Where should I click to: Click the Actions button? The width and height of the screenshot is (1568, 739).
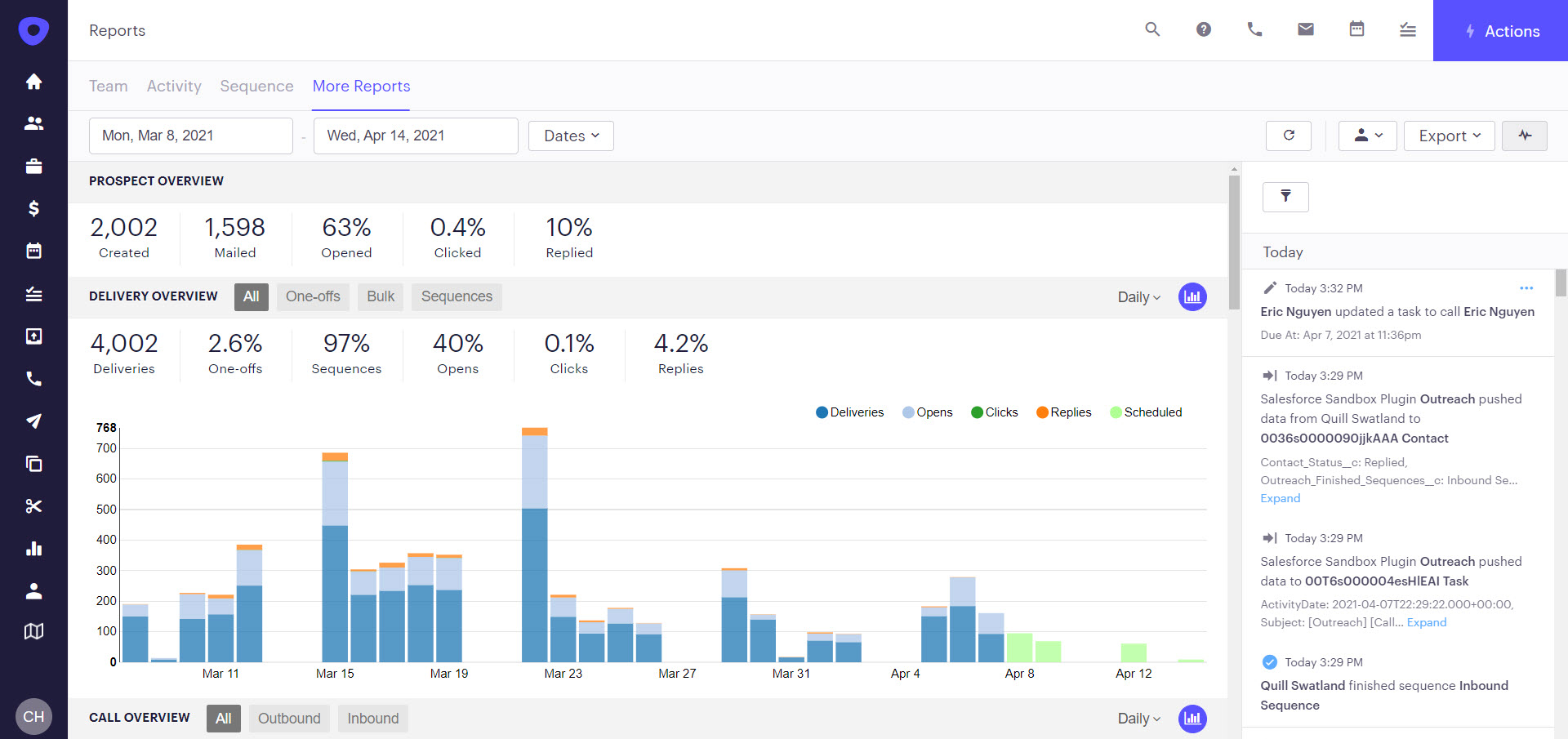click(1500, 31)
